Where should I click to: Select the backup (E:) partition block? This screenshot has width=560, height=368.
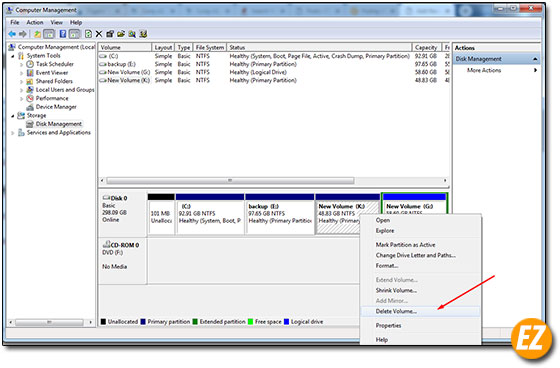point(280,214)
